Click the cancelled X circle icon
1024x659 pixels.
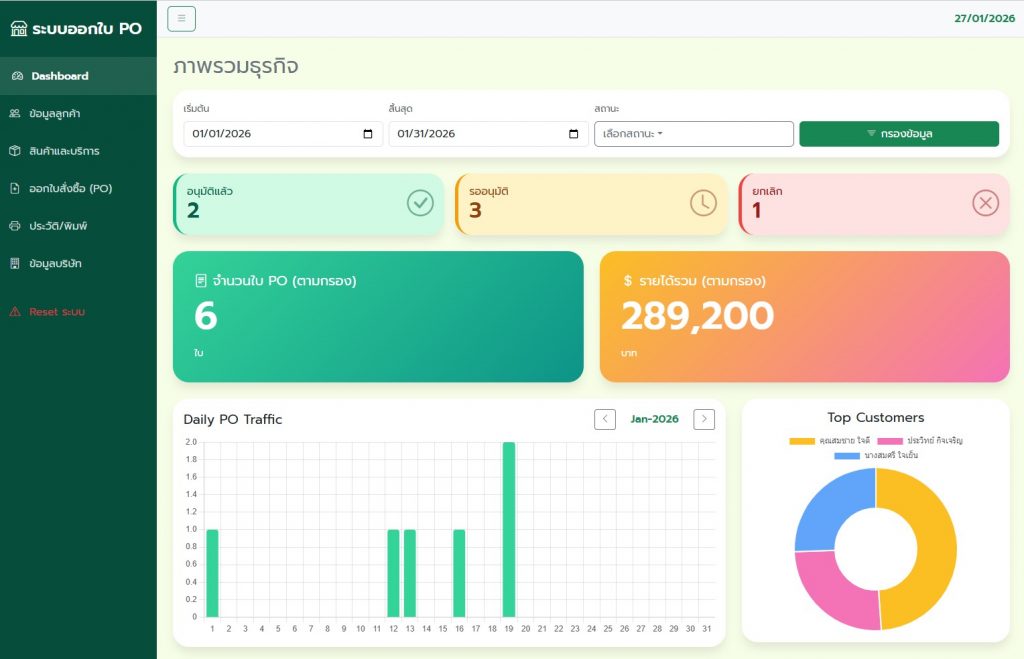point(985,203)
